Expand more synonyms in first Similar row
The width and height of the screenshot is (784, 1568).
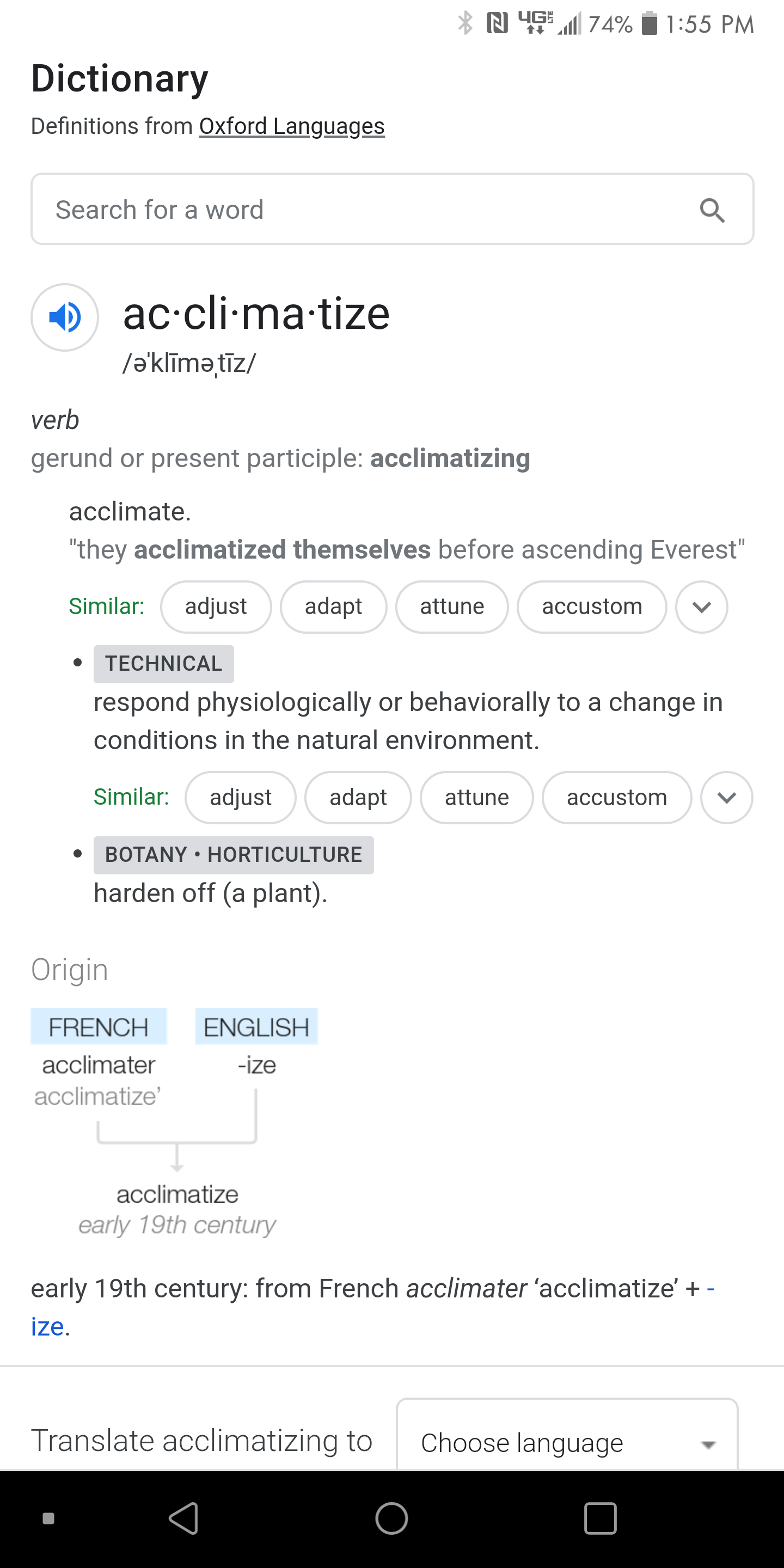(x=702, y=607)
